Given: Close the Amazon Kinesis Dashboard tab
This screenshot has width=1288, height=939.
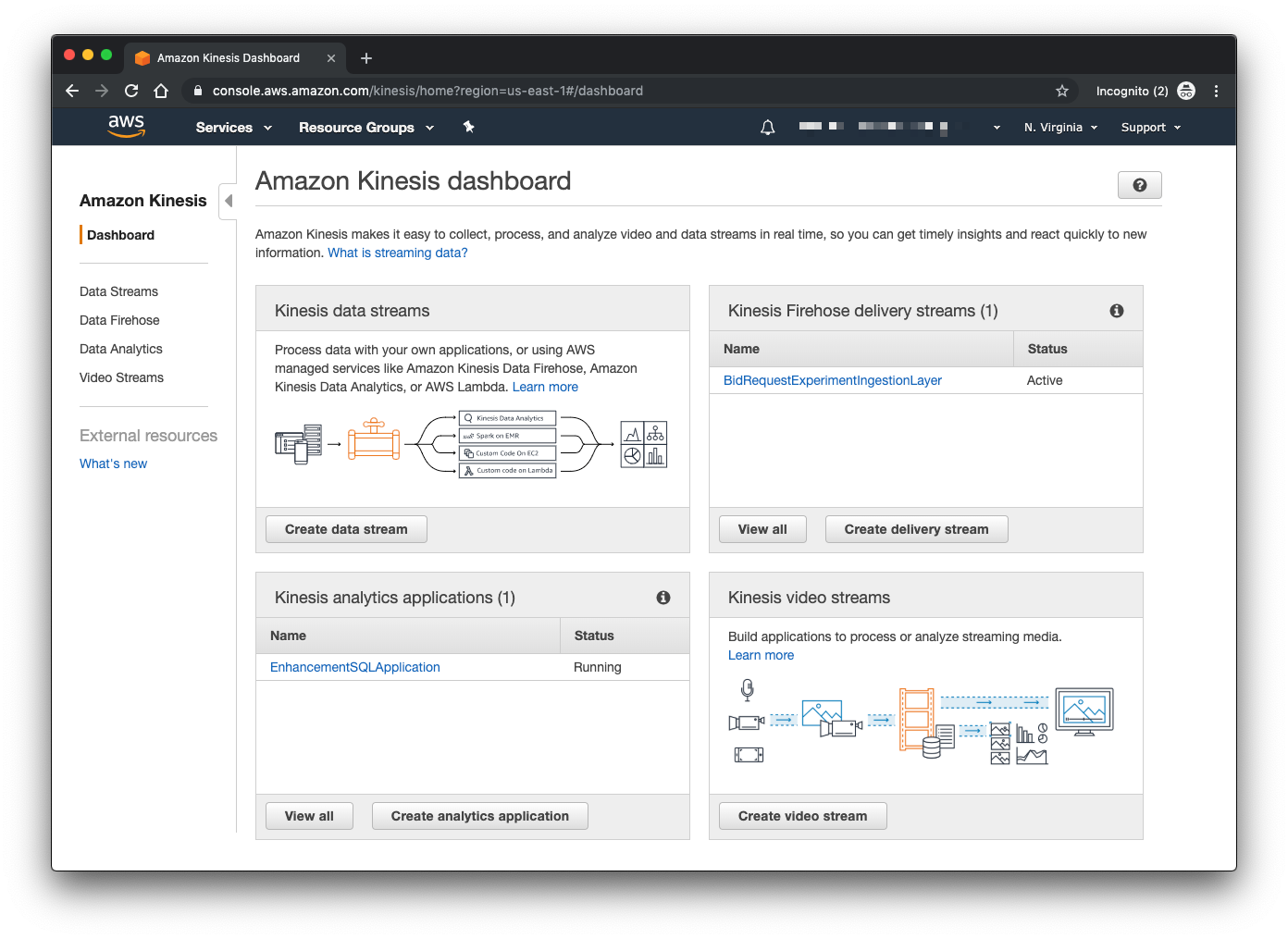Looking at the screenshot, I should [330, 58].
